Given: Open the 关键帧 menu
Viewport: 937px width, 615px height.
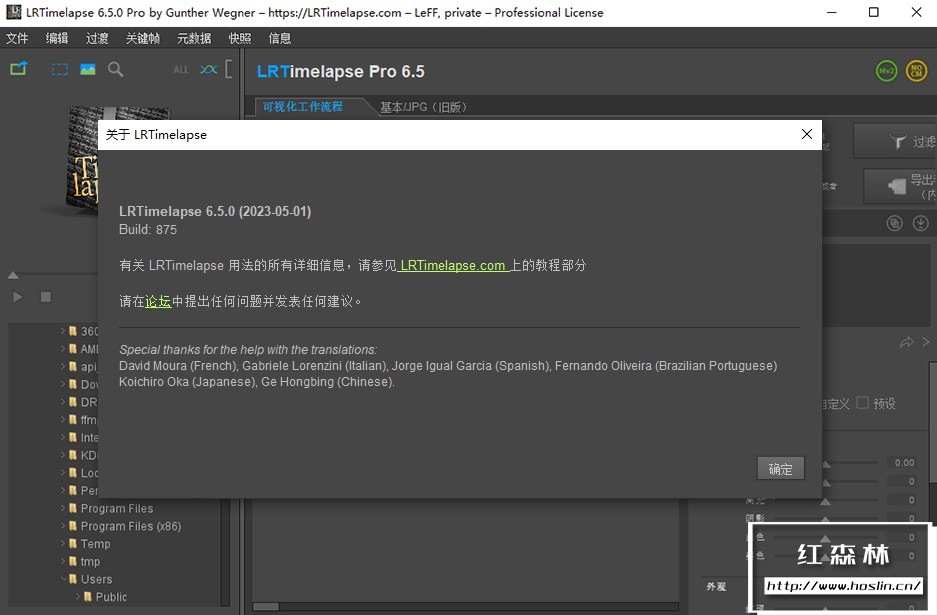Looking at the screenshot, I should [143, 38].
